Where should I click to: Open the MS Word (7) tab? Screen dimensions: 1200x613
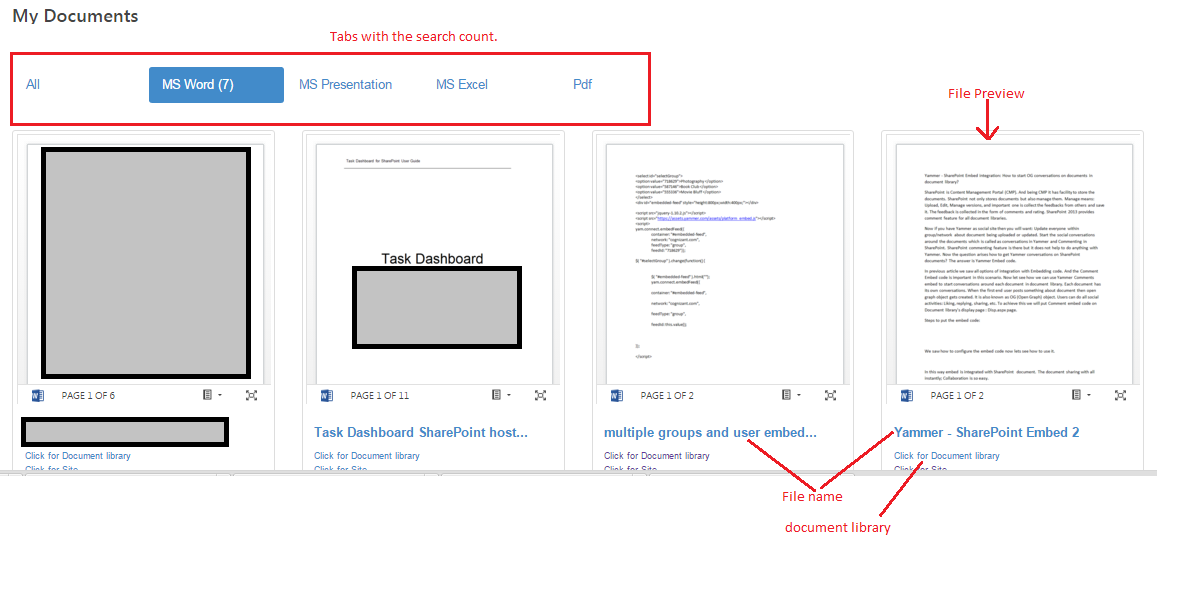tap(216, 85)
